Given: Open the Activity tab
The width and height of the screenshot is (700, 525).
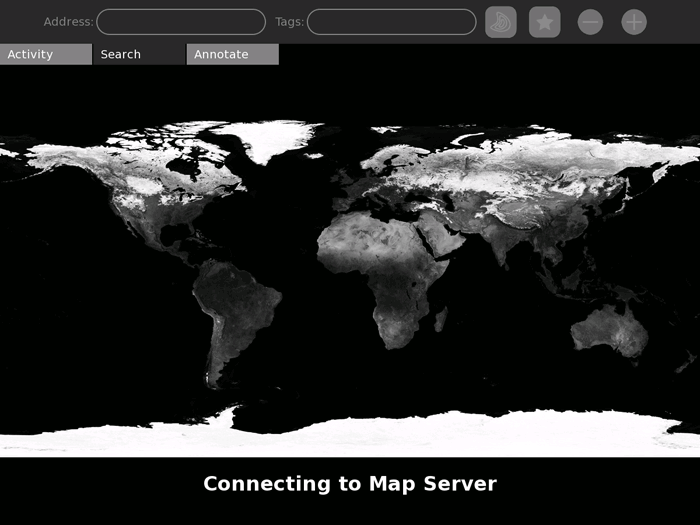Looking at the screenshot, I should pyautogui.click(x=45, y=54).
